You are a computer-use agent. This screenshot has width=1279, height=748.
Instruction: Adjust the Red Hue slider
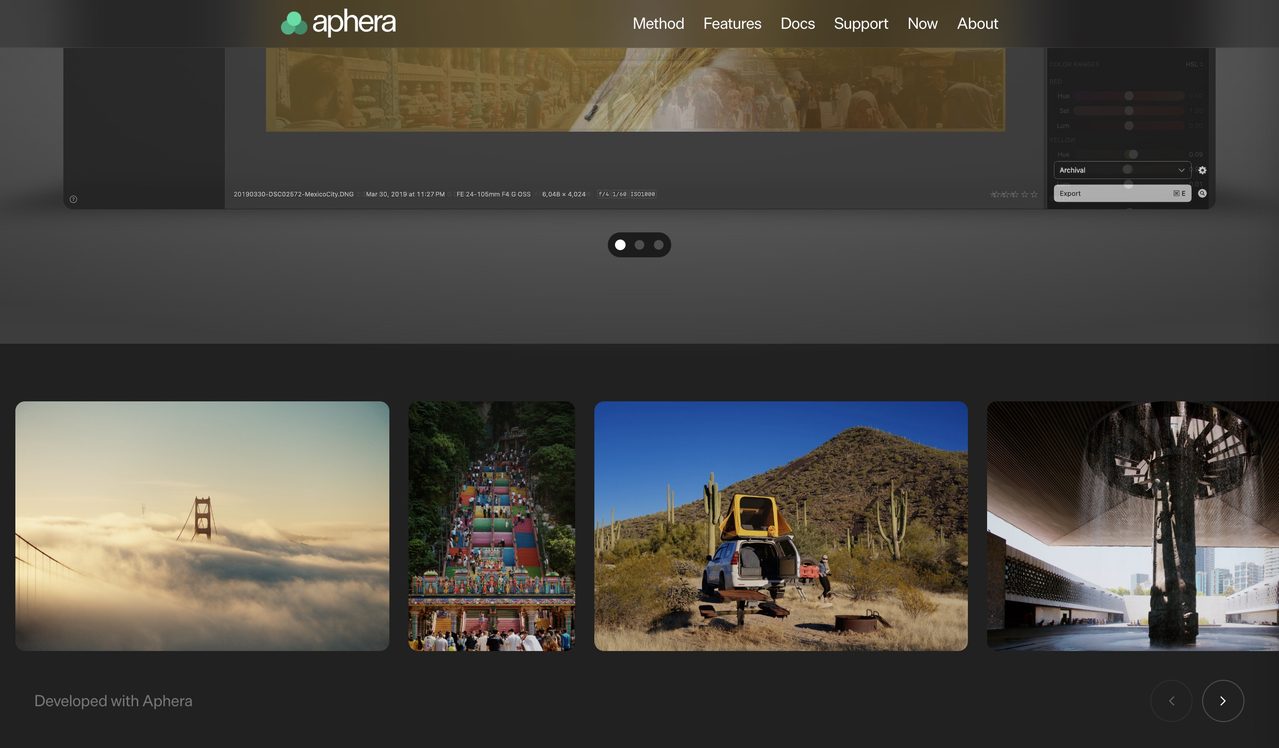[x=1129, y=96]
